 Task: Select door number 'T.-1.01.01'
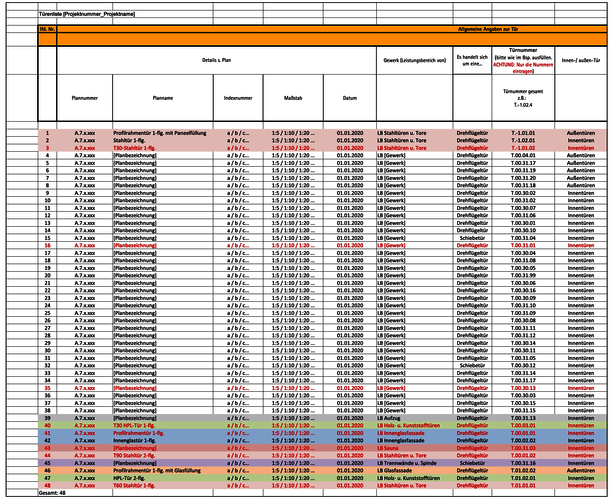point(523,133)
